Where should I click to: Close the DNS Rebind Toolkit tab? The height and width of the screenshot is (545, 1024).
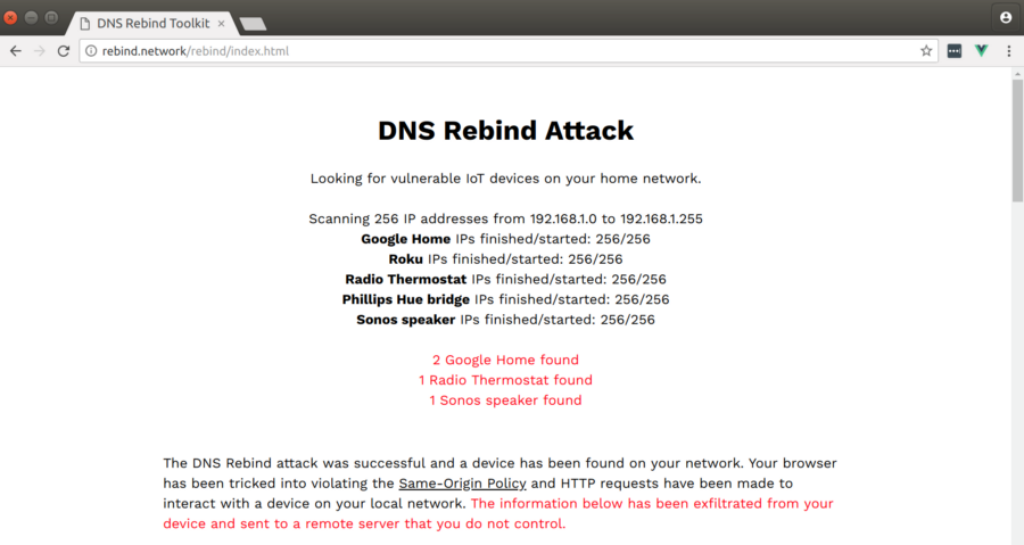pyautogui.click(x=221, y=23)
